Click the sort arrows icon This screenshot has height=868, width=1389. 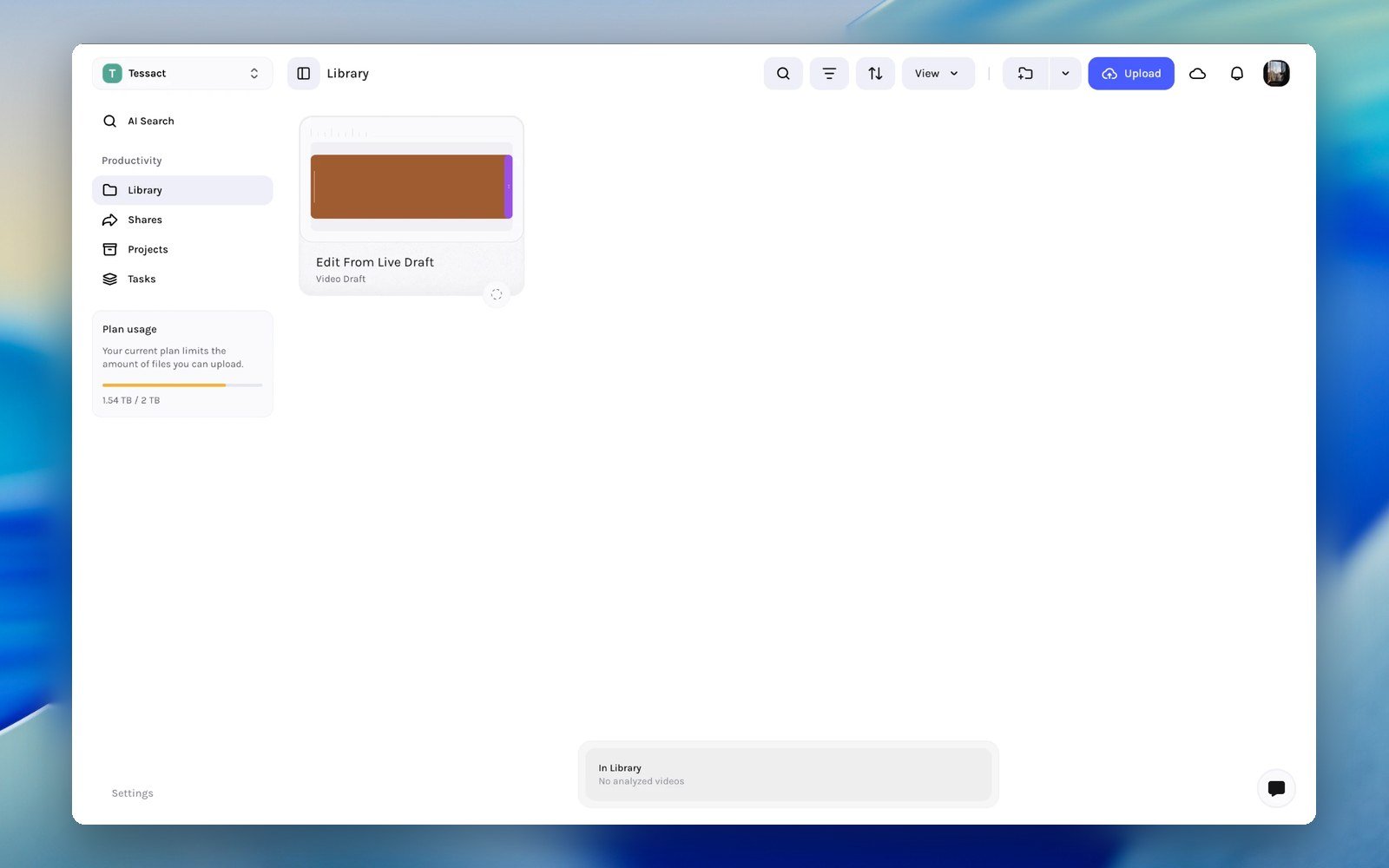[875, 74]
